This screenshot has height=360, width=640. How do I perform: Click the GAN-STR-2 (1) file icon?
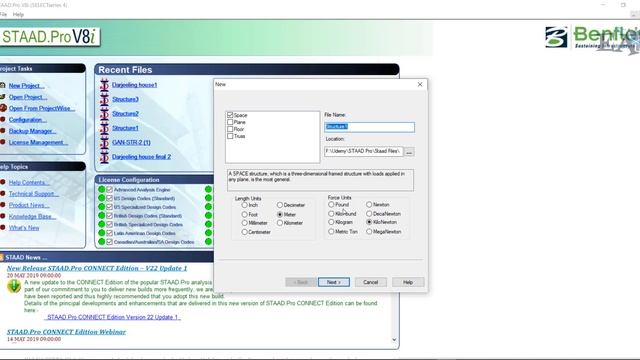pyautogui.click(x=104, y=142)
